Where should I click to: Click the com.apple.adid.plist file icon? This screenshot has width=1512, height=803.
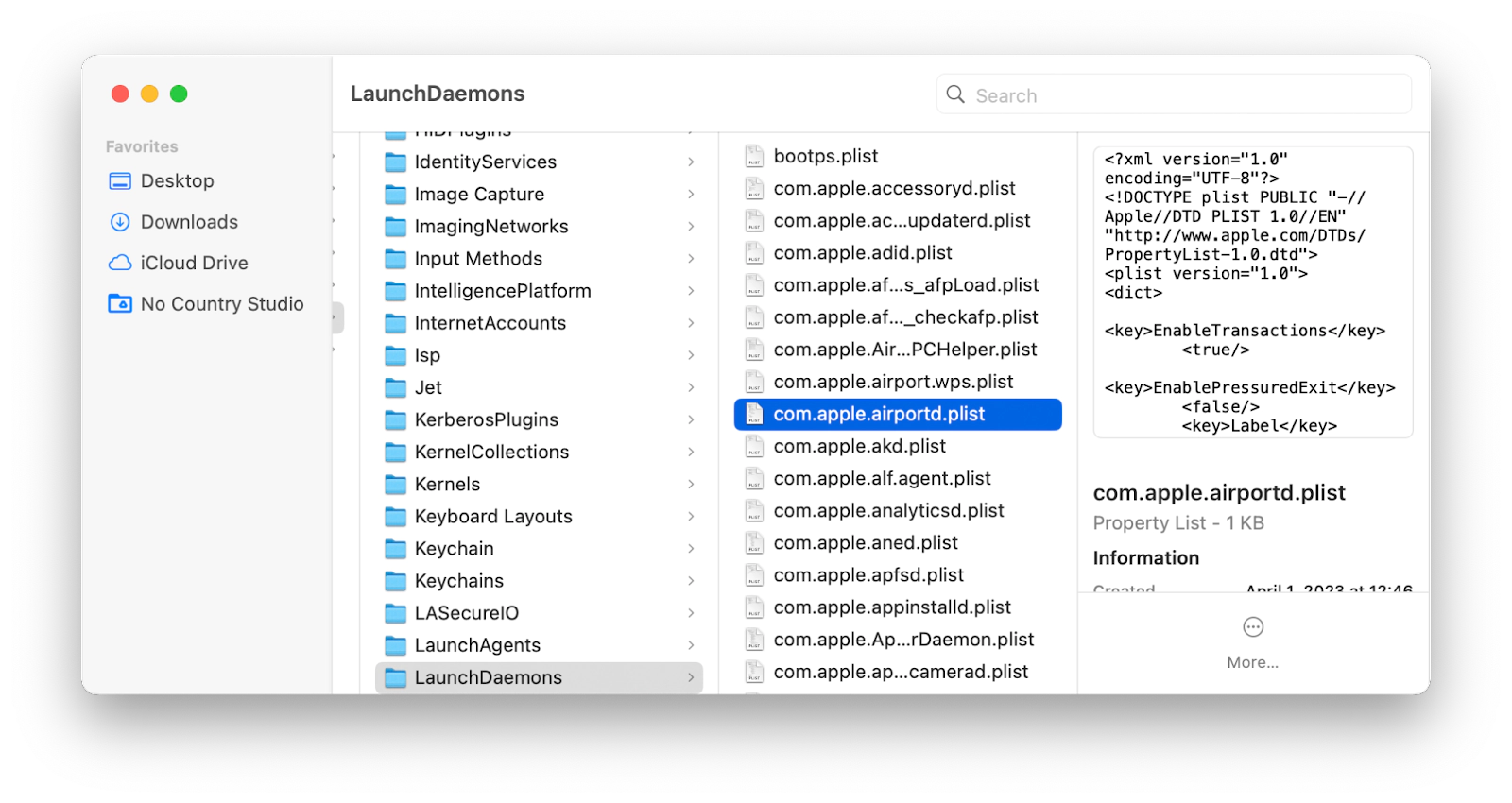754,252
